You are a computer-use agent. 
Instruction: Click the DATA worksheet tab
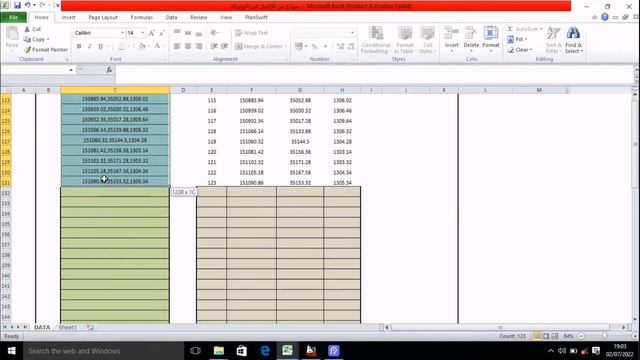tap(42, 327)
